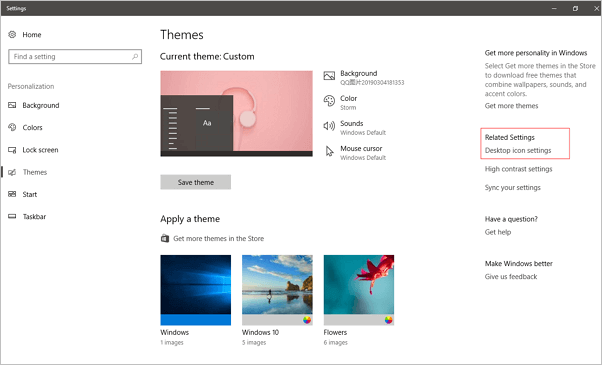Click the search magnifier icon
Viewport: 602px width, 365px height.
click(x=135, y=56)
